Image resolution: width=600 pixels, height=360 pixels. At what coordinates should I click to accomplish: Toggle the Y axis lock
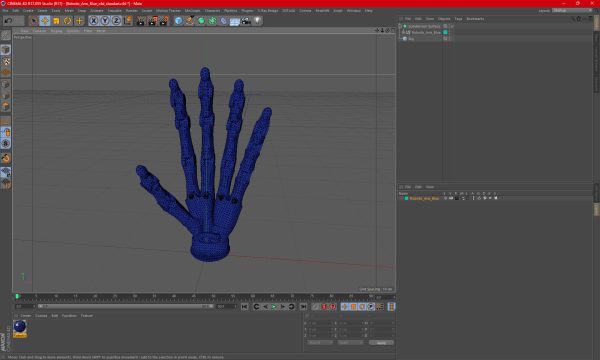tap(105, 21)
